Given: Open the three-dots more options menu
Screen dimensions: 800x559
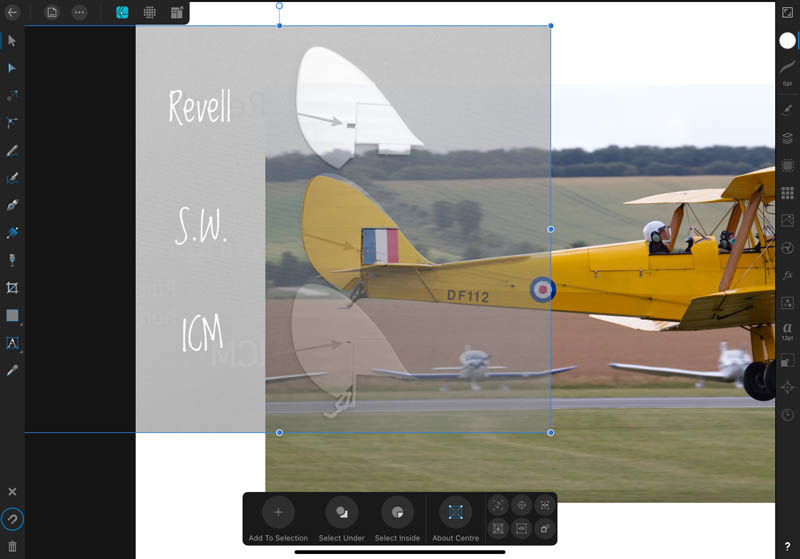Looking at the screenshot, I should point(79,12).
